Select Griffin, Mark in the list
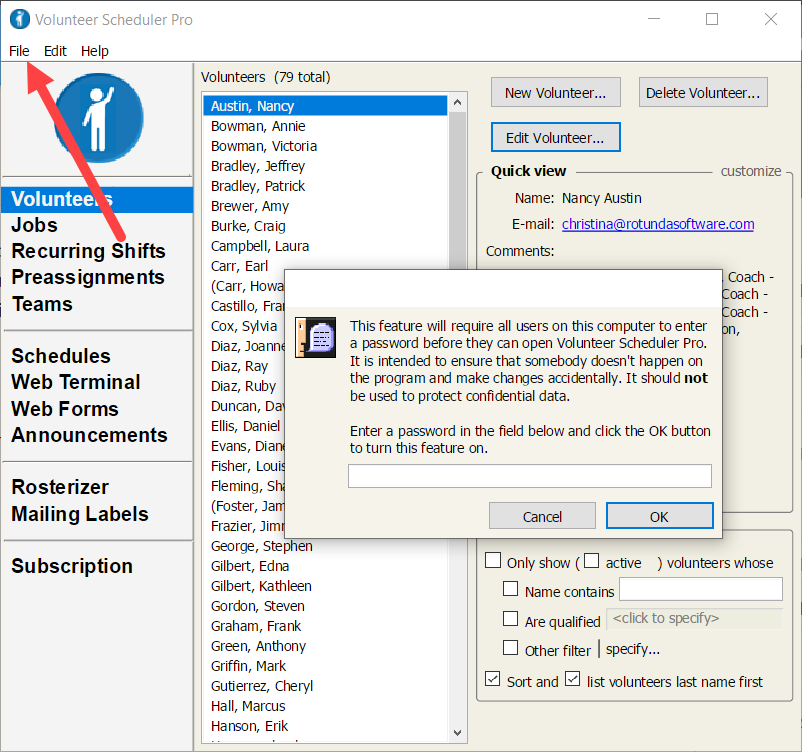The width and height of the screenshot is (802, 752). [325, 666]
